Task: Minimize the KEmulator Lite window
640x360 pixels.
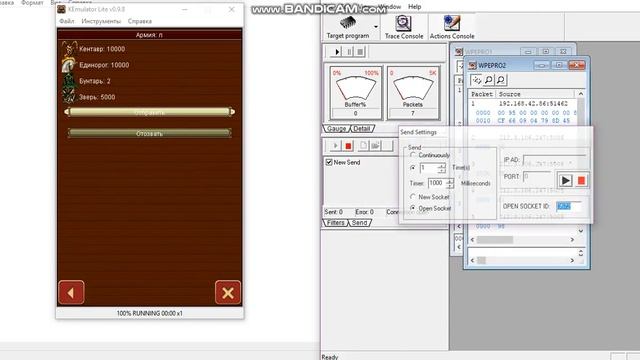Action: (184, 9)
